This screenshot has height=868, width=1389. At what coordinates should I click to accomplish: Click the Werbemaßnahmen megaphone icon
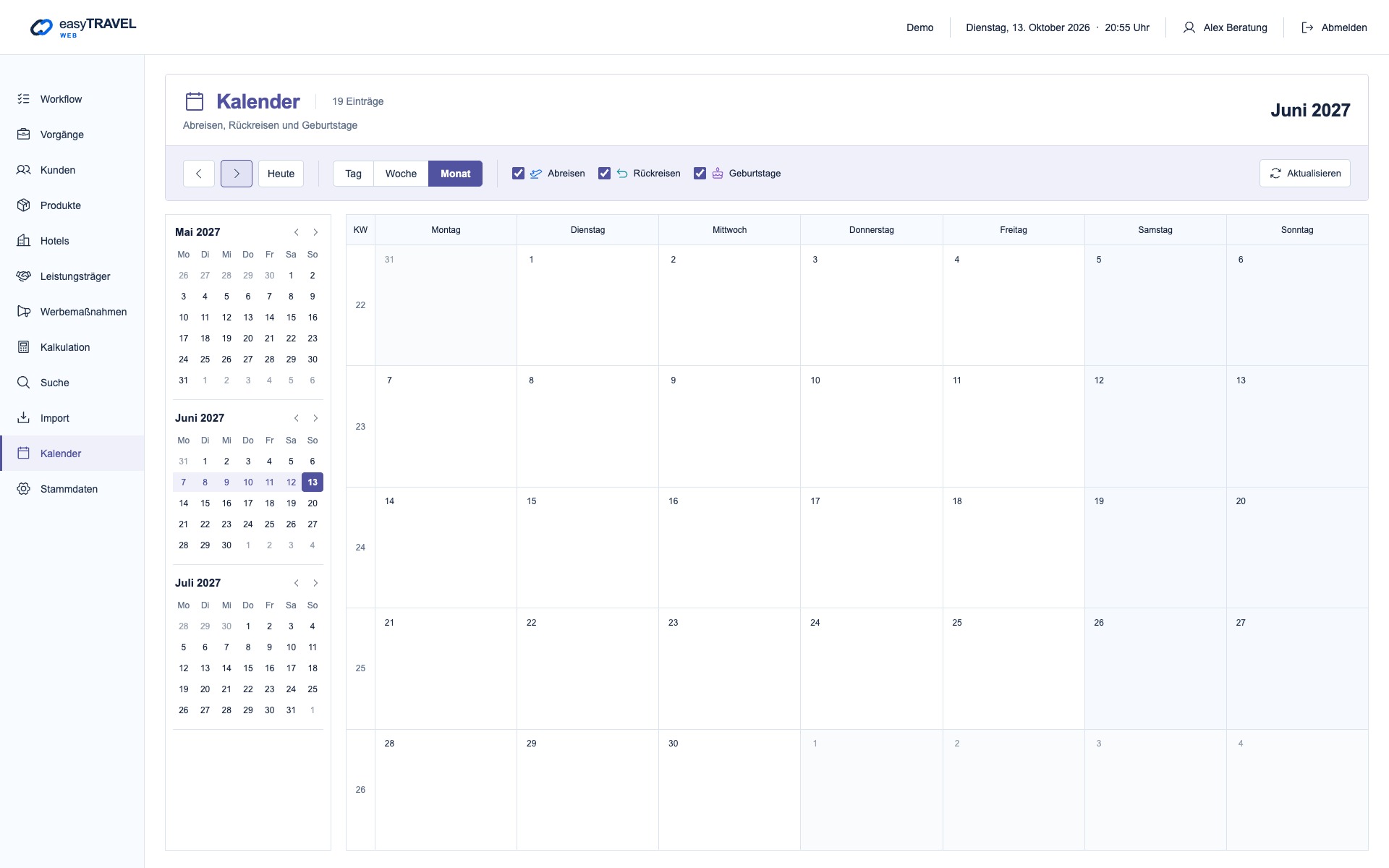(x=24, y=312)
